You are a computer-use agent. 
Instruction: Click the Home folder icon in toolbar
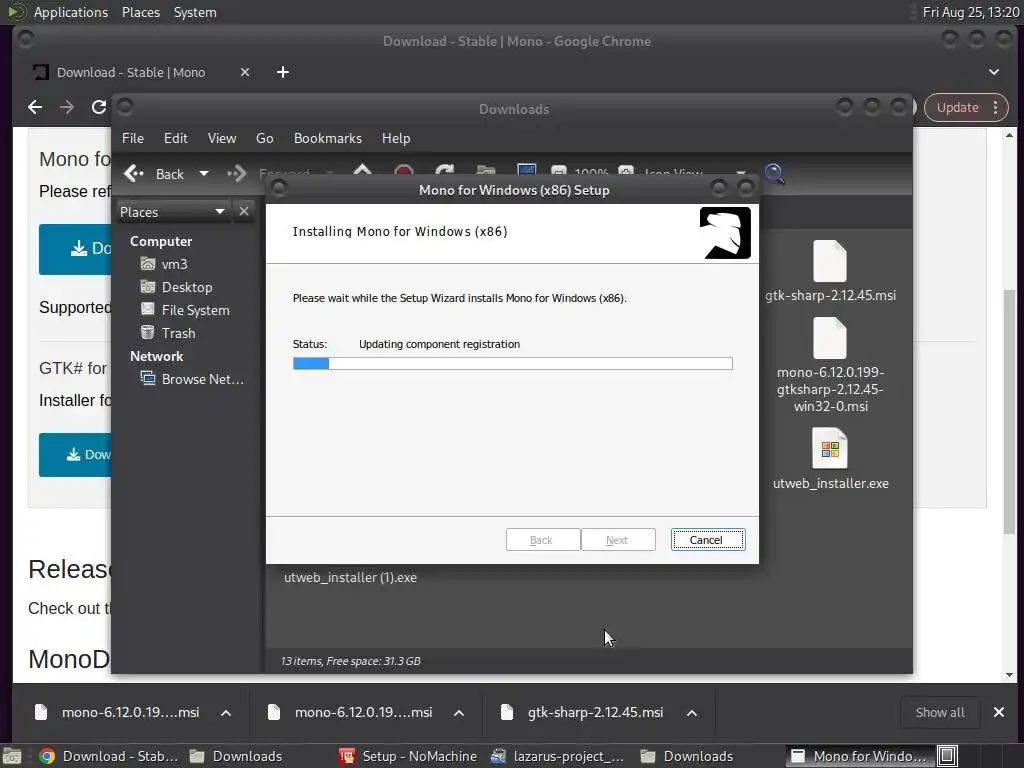pos(485,171)
